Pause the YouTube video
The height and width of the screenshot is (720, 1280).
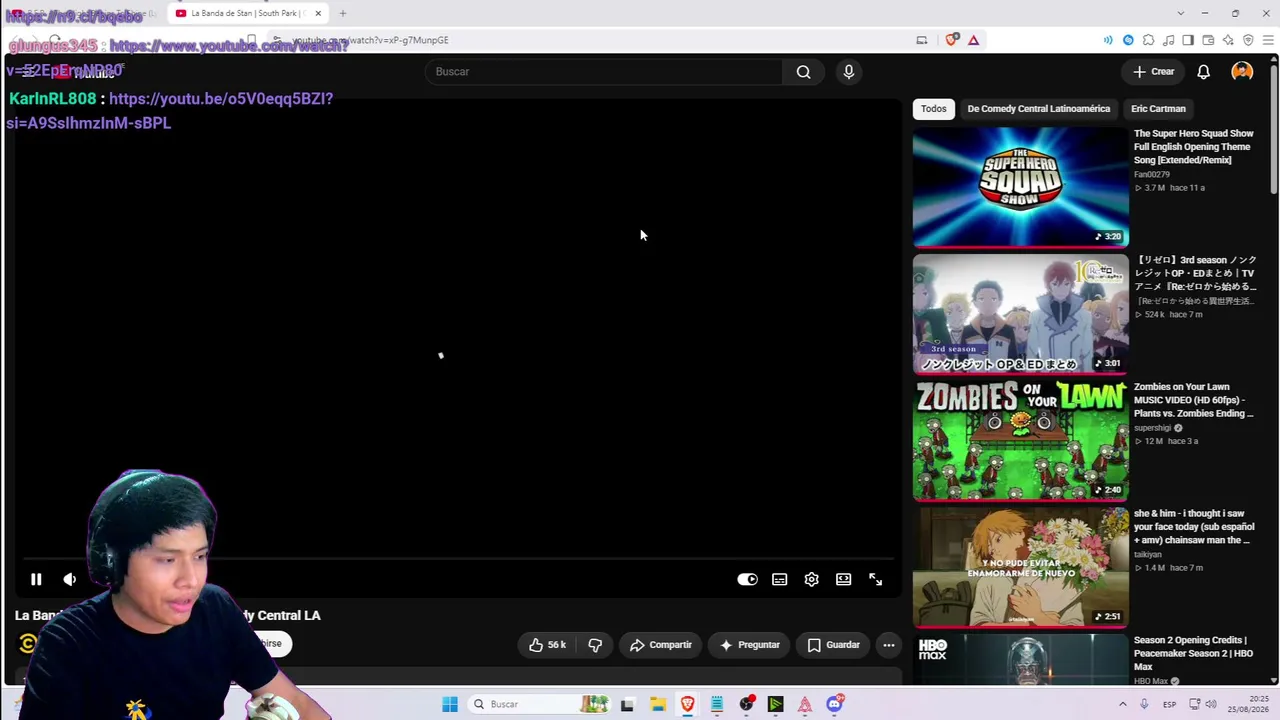click(36, 579)
